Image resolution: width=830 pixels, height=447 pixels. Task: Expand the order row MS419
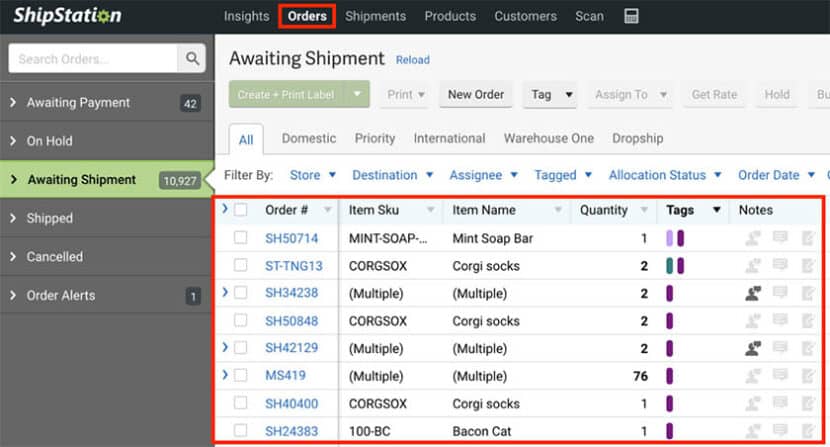coord(224,375)
